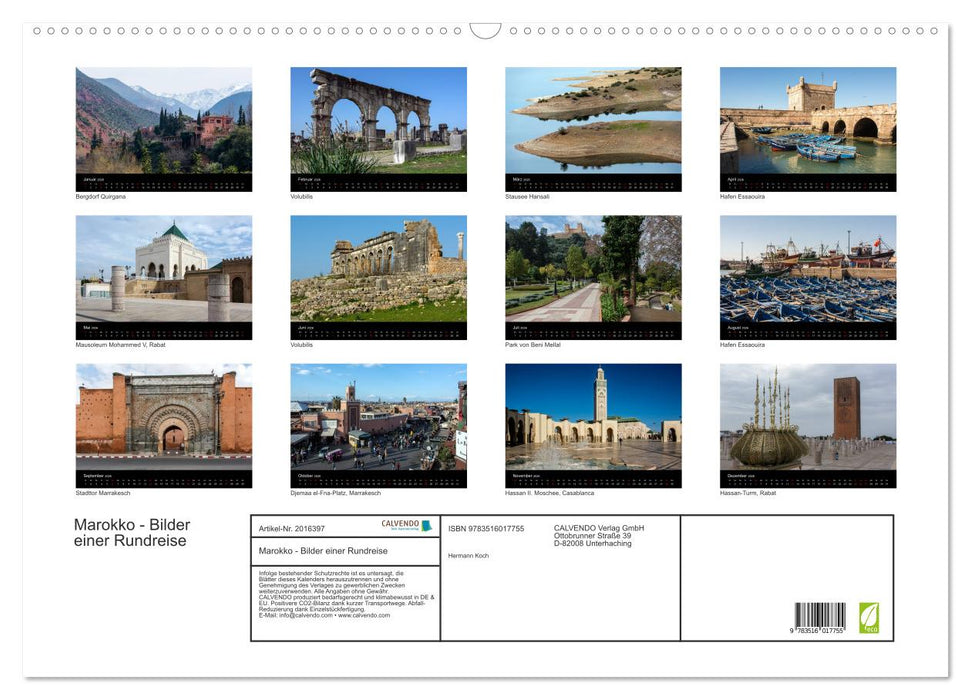Click the Hassan-Turm, Rabat December photo

807,424
